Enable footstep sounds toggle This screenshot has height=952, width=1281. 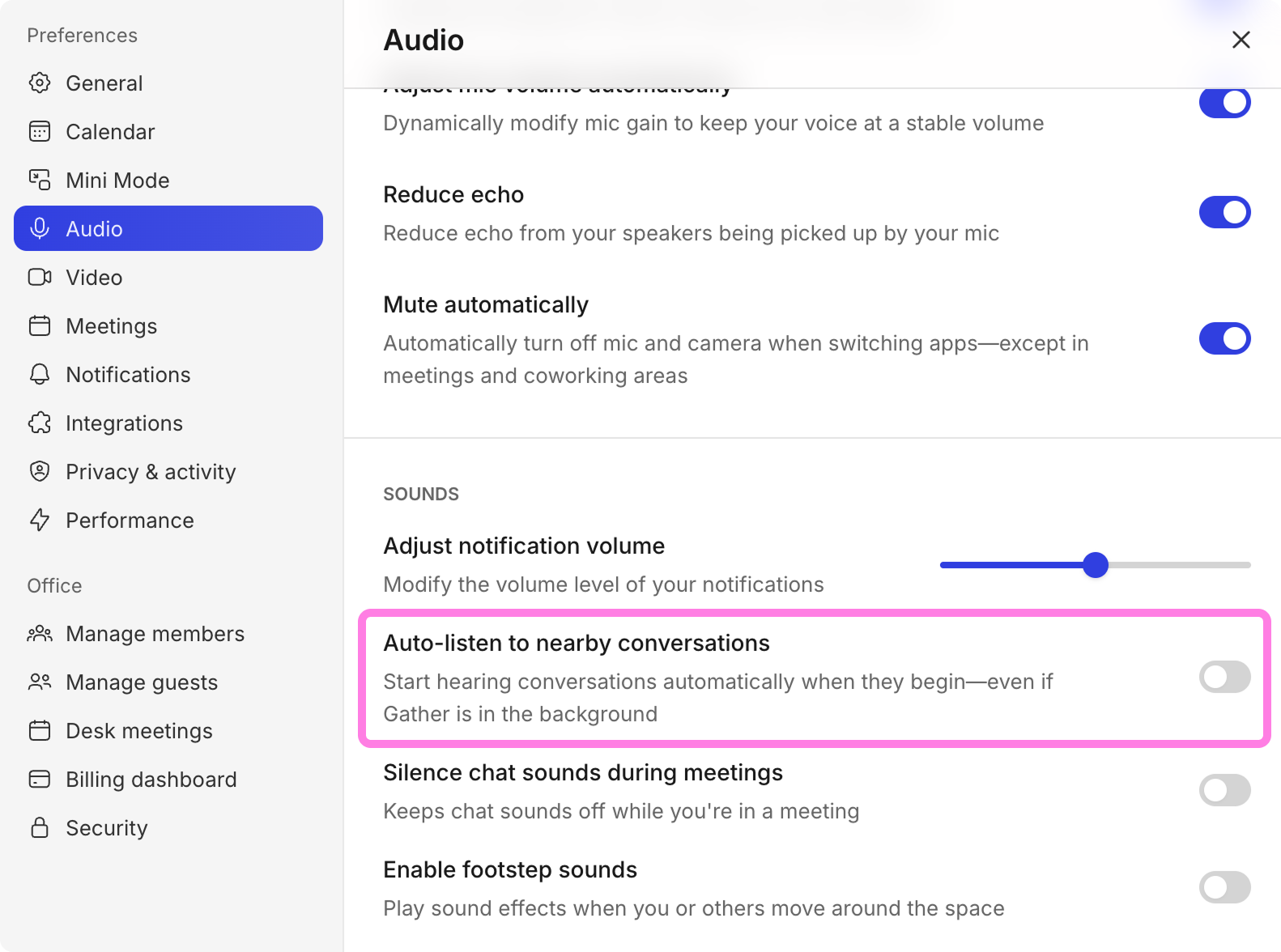[x=1224, y=887]
